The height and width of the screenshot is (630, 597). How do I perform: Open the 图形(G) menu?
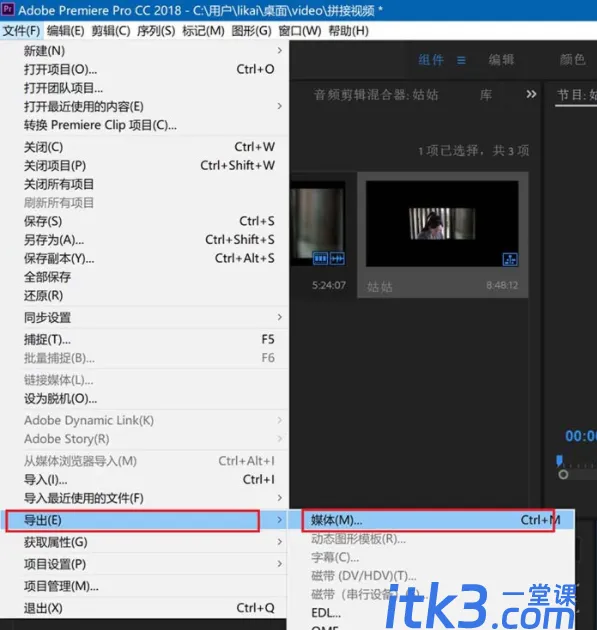click(x=251, y=31)
